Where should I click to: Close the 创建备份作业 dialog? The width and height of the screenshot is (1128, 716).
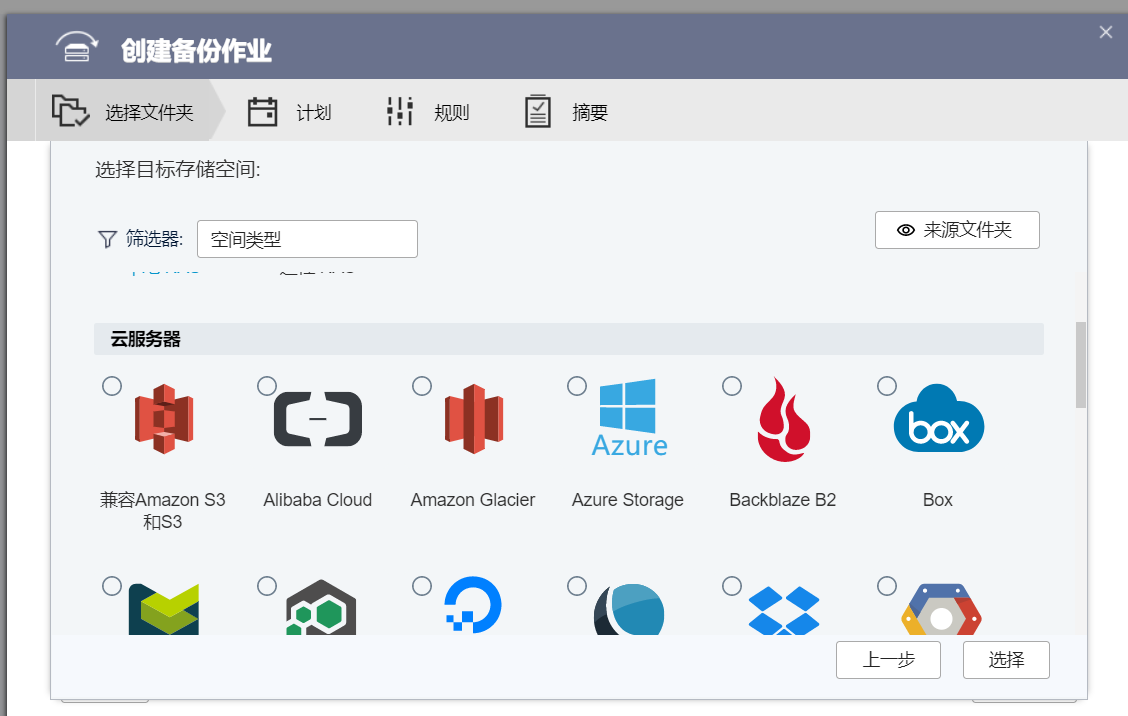pos(1106,32)
